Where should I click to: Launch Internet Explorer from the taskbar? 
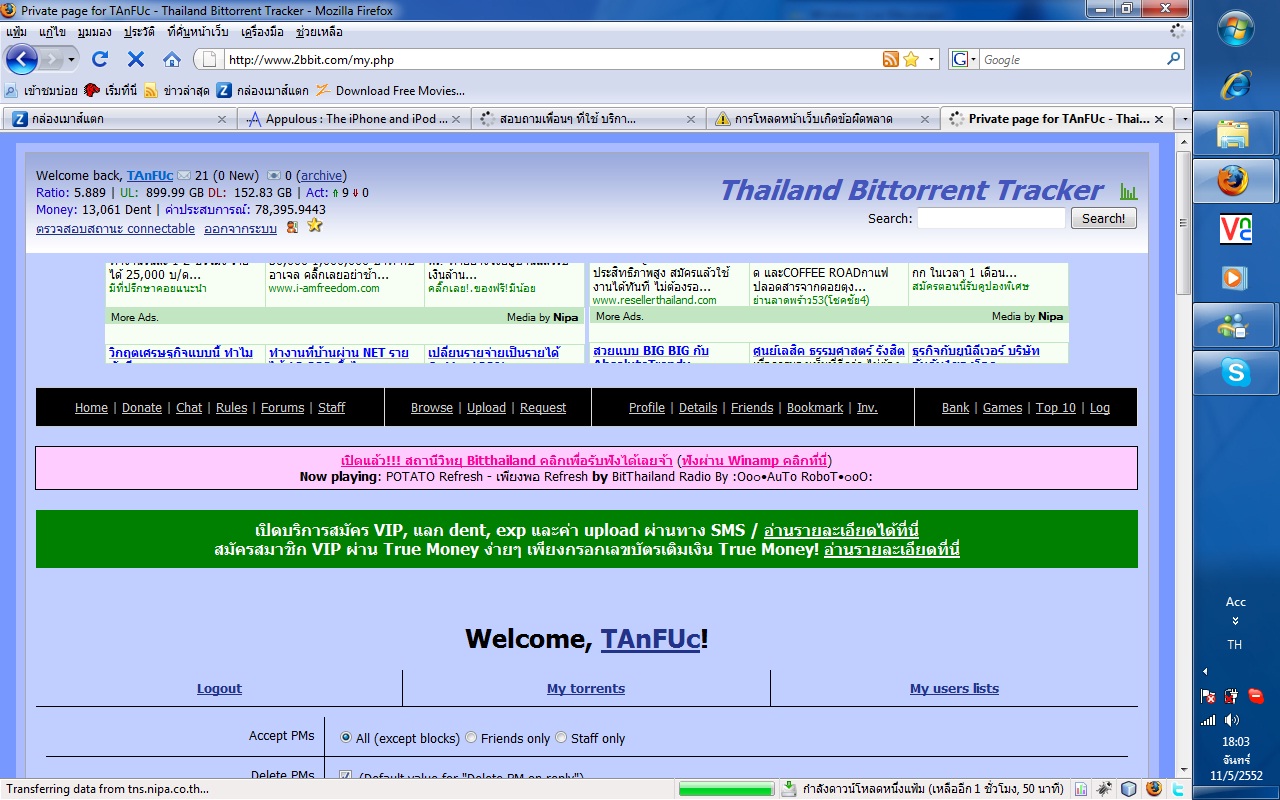(x=1236, y=85)
